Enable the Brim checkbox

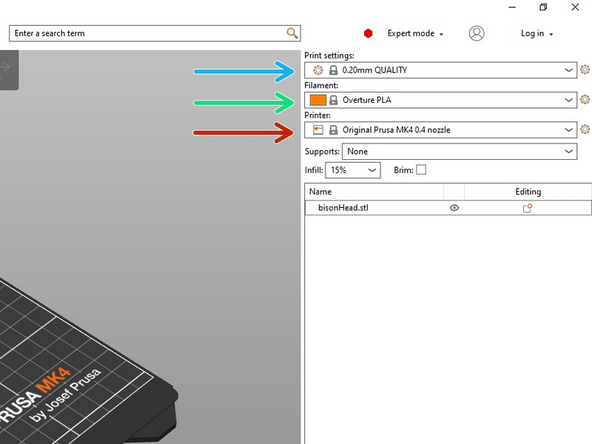click(x=421, y=170)
